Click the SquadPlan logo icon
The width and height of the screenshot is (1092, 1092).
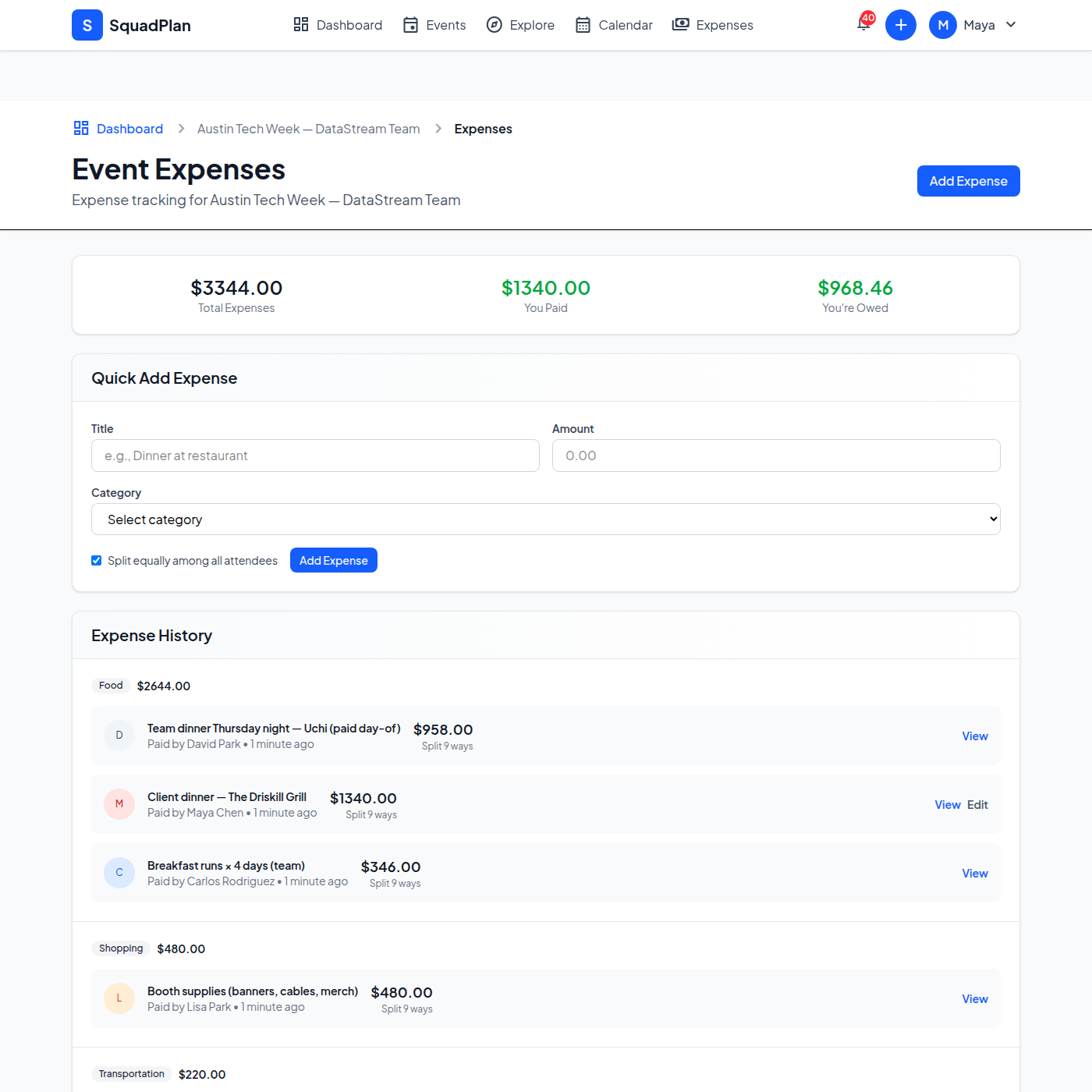(x=87, y=24)
